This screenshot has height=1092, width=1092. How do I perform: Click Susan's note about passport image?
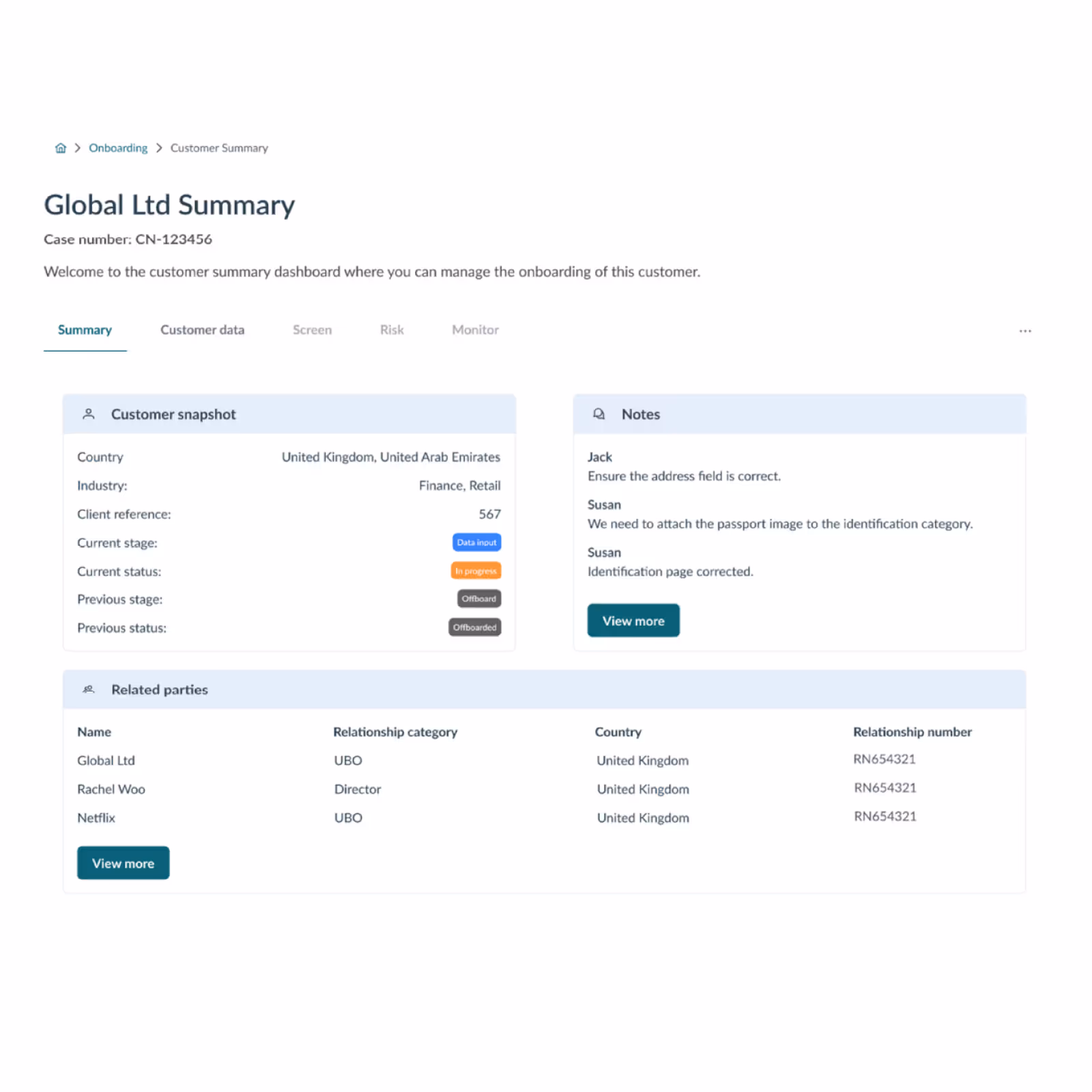780,523
